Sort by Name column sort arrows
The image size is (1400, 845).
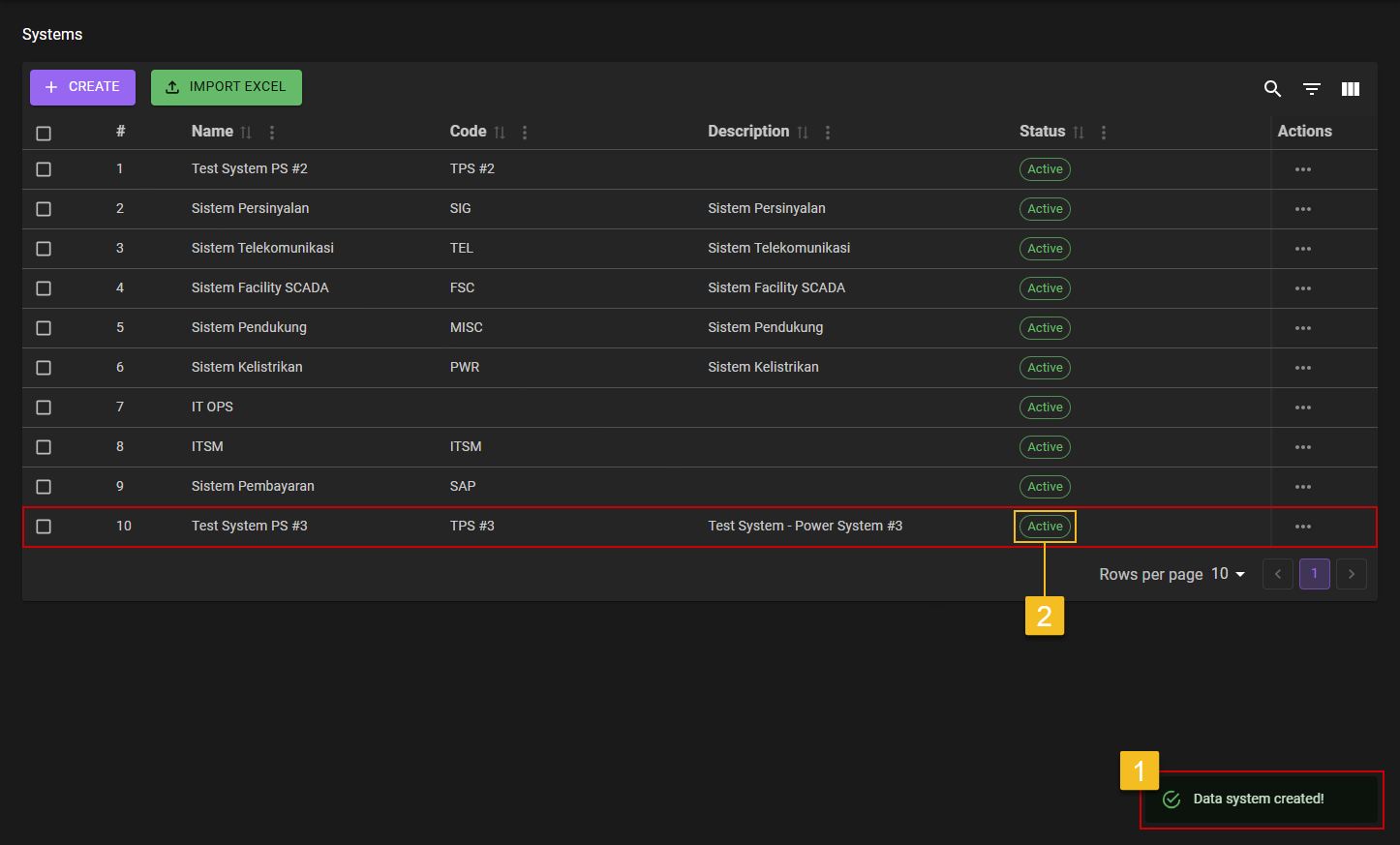coord(246,133)
